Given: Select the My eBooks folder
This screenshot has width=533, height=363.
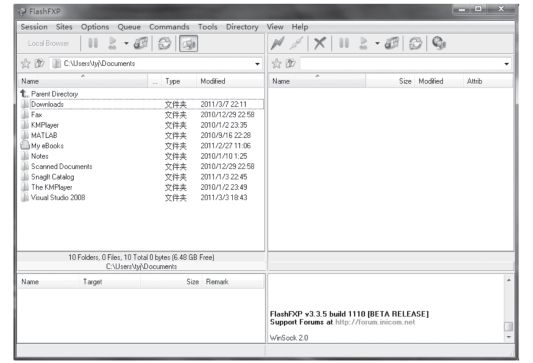Looking at the screenshot, I should pyautogui.click(x=47, y=146).
